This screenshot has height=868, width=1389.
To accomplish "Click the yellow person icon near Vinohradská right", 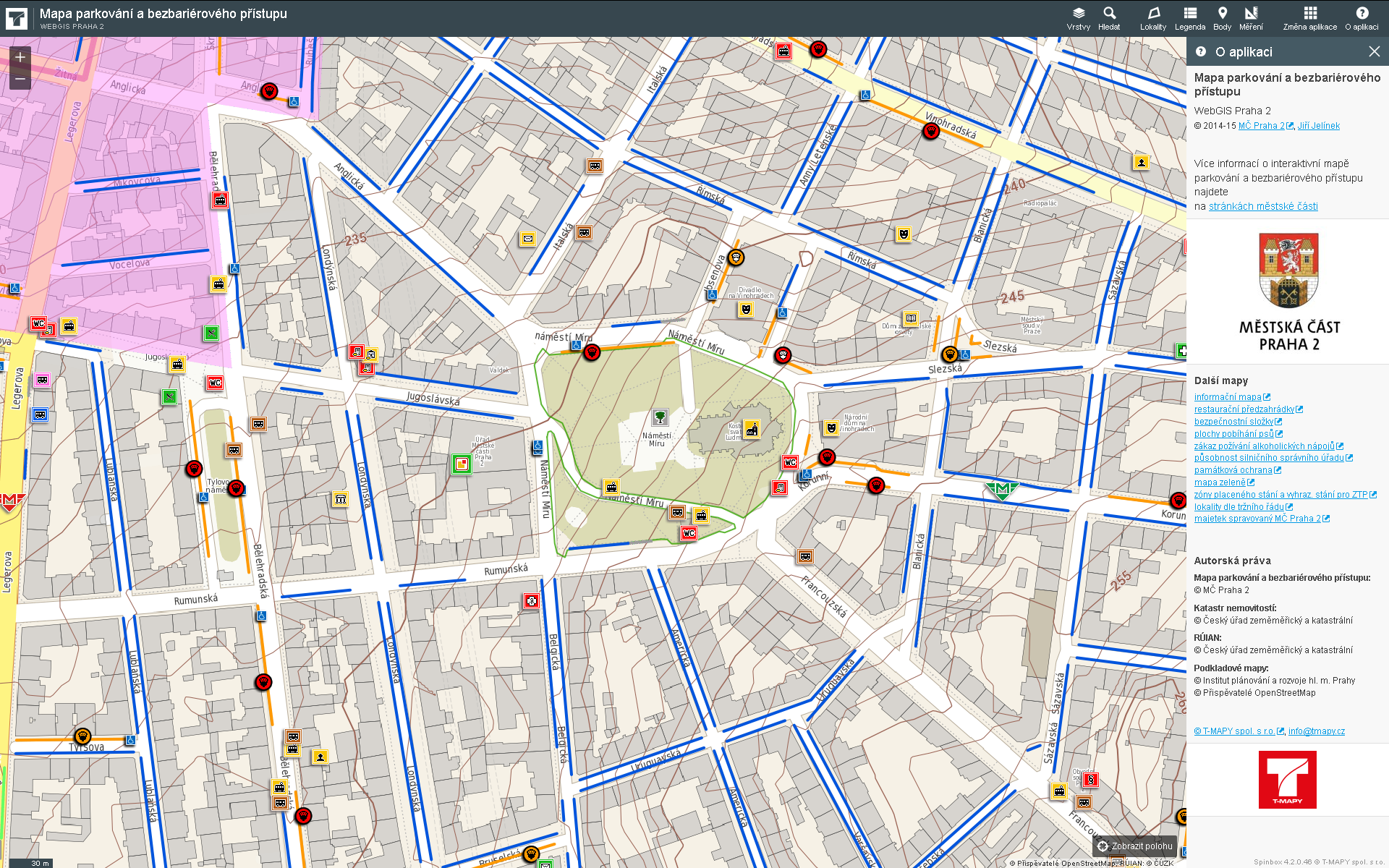I will click(1142, 162).
